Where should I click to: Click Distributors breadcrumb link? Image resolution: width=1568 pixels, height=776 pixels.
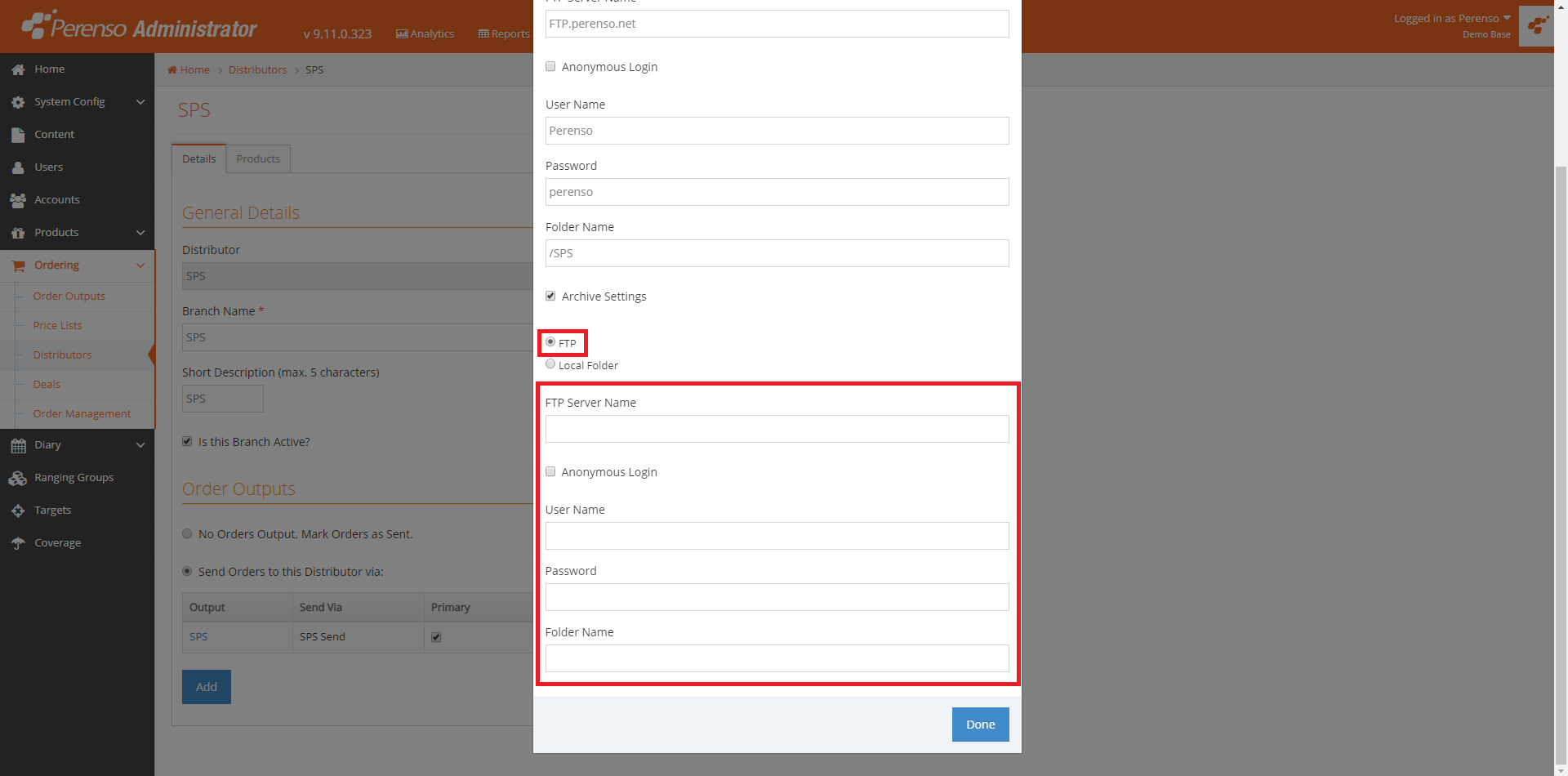(258, 69)
